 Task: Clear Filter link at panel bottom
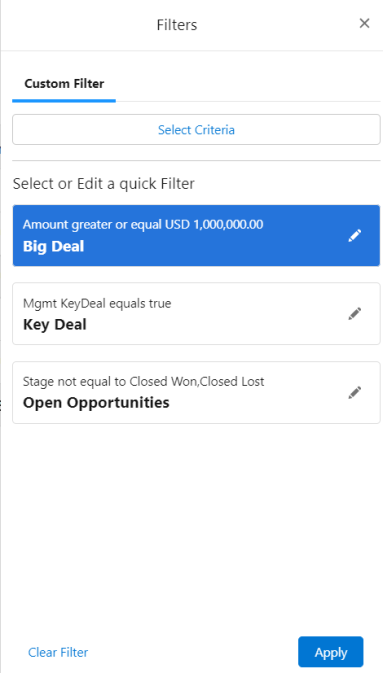[x=58, y=652]
